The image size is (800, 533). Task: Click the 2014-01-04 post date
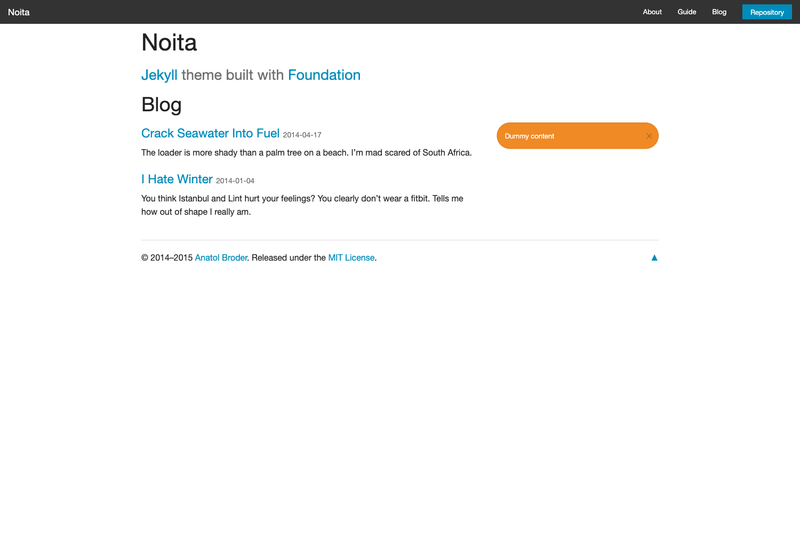tap(235, 181)
